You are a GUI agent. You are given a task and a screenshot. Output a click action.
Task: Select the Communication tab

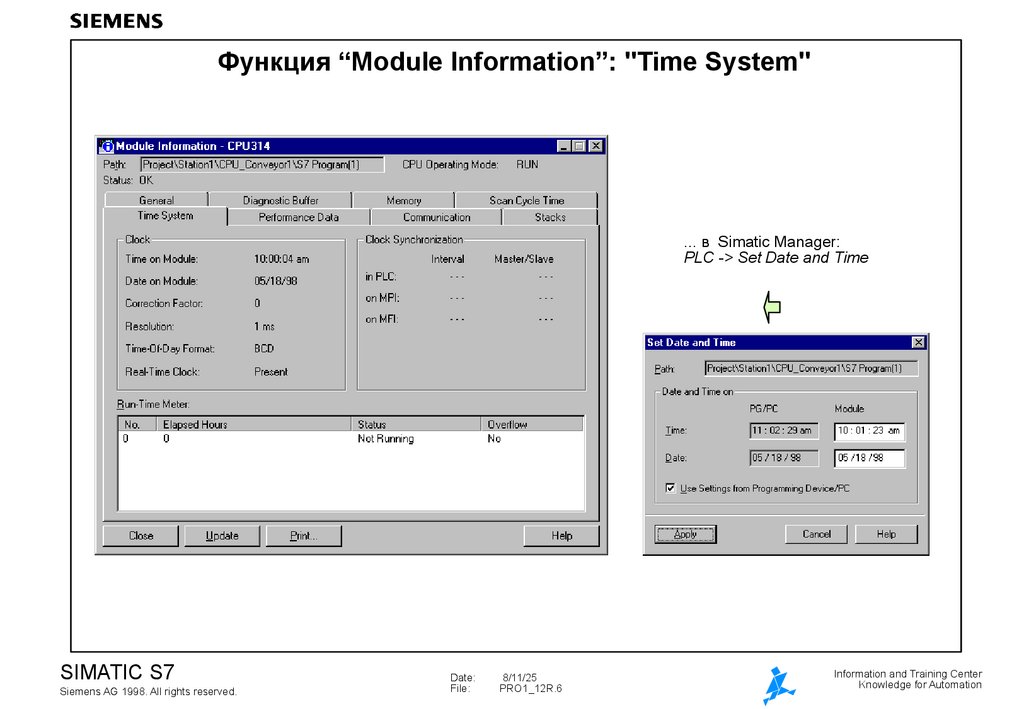click(x=437, y=216)
